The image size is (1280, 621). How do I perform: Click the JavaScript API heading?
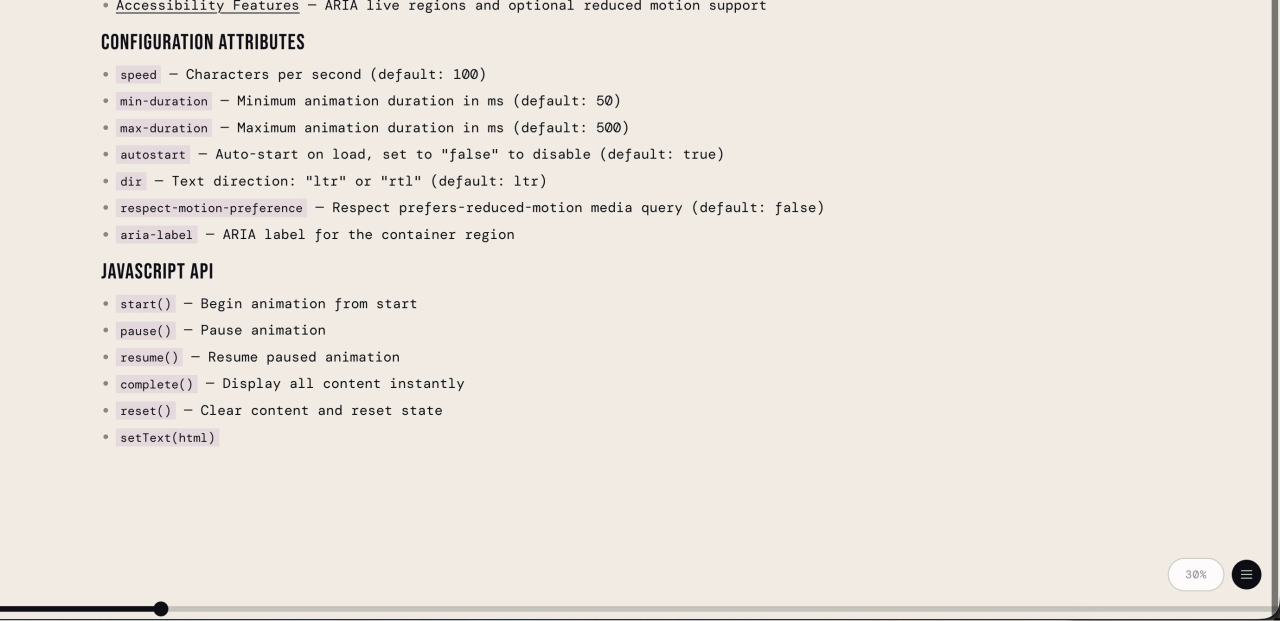(x=157, y=272)
